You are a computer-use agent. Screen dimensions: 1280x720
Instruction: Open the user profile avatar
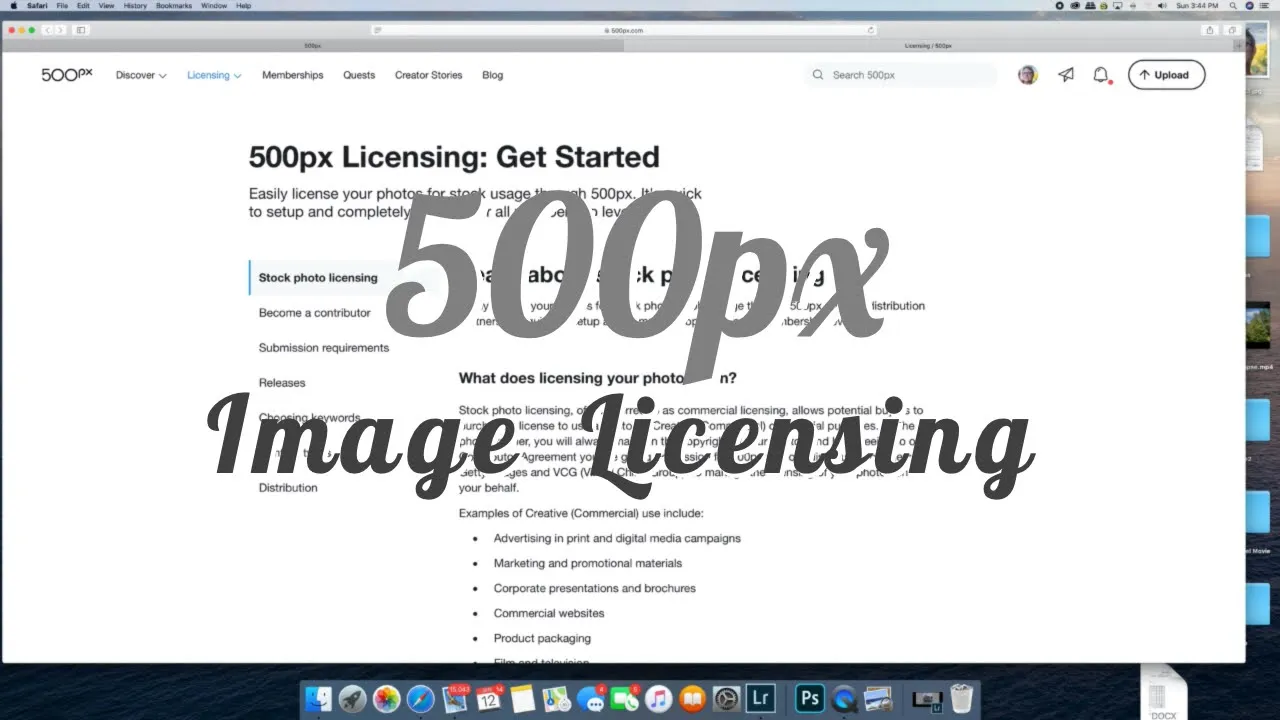tap(1028, 75)
